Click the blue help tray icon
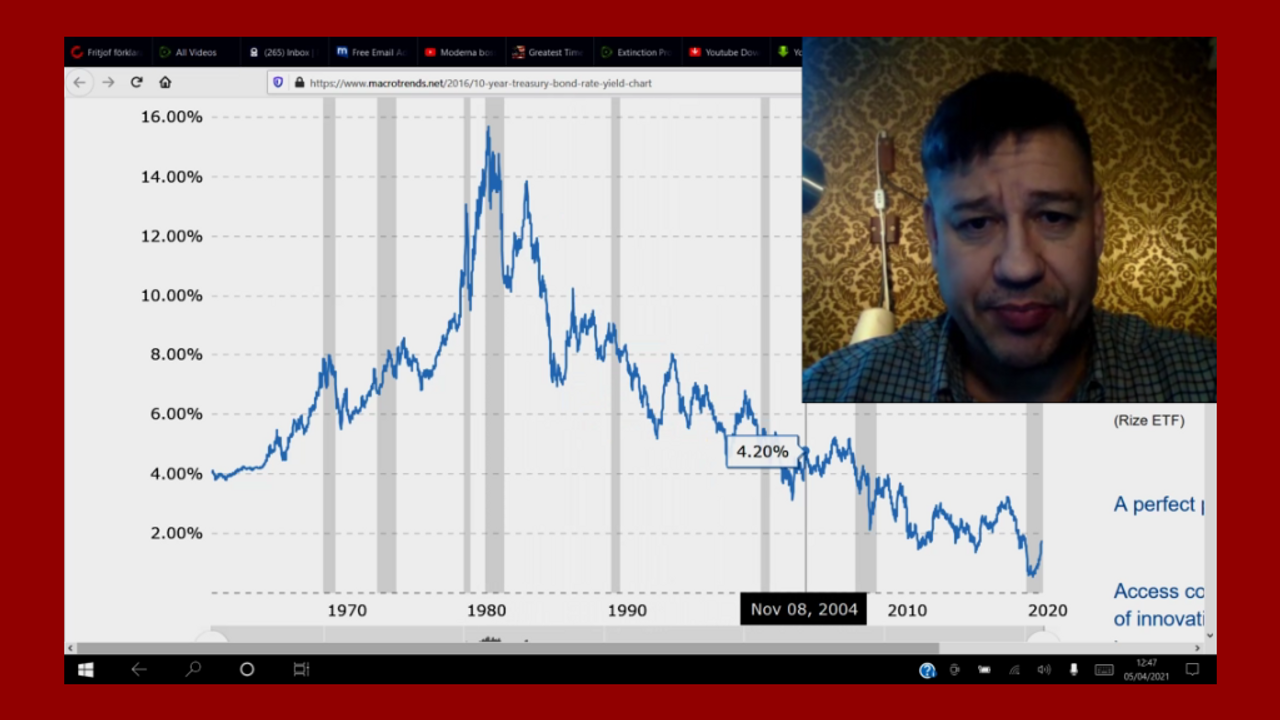1280x720 pixels. pyautogui.click(x=927, y=670)
